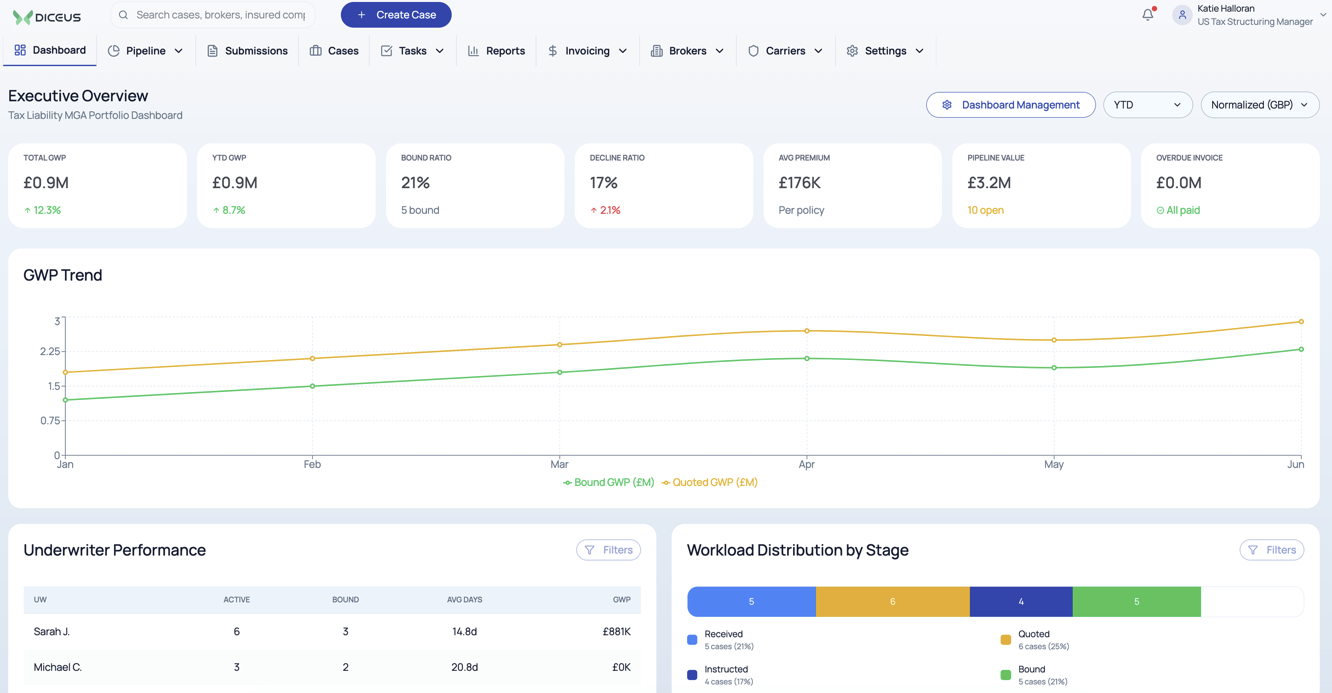
Task: Click the All paid check icon
Action: click(1160, 211)
